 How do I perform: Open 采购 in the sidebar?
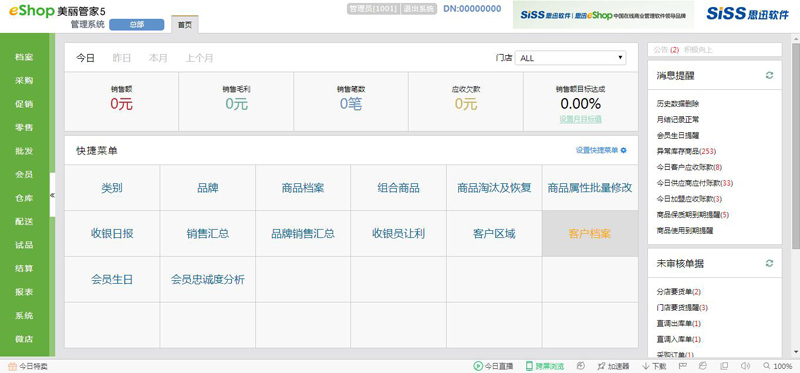click(24, 81)
